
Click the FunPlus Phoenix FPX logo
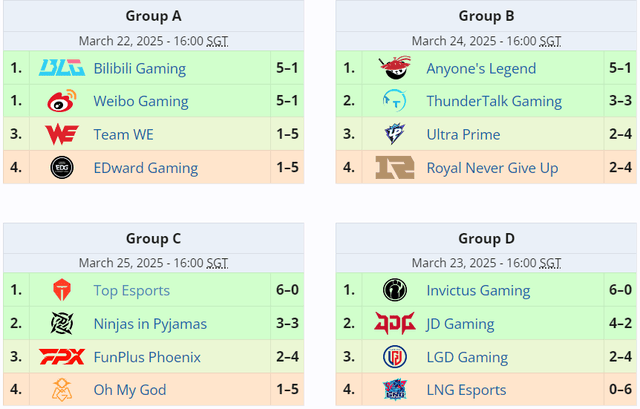[62, 357]
